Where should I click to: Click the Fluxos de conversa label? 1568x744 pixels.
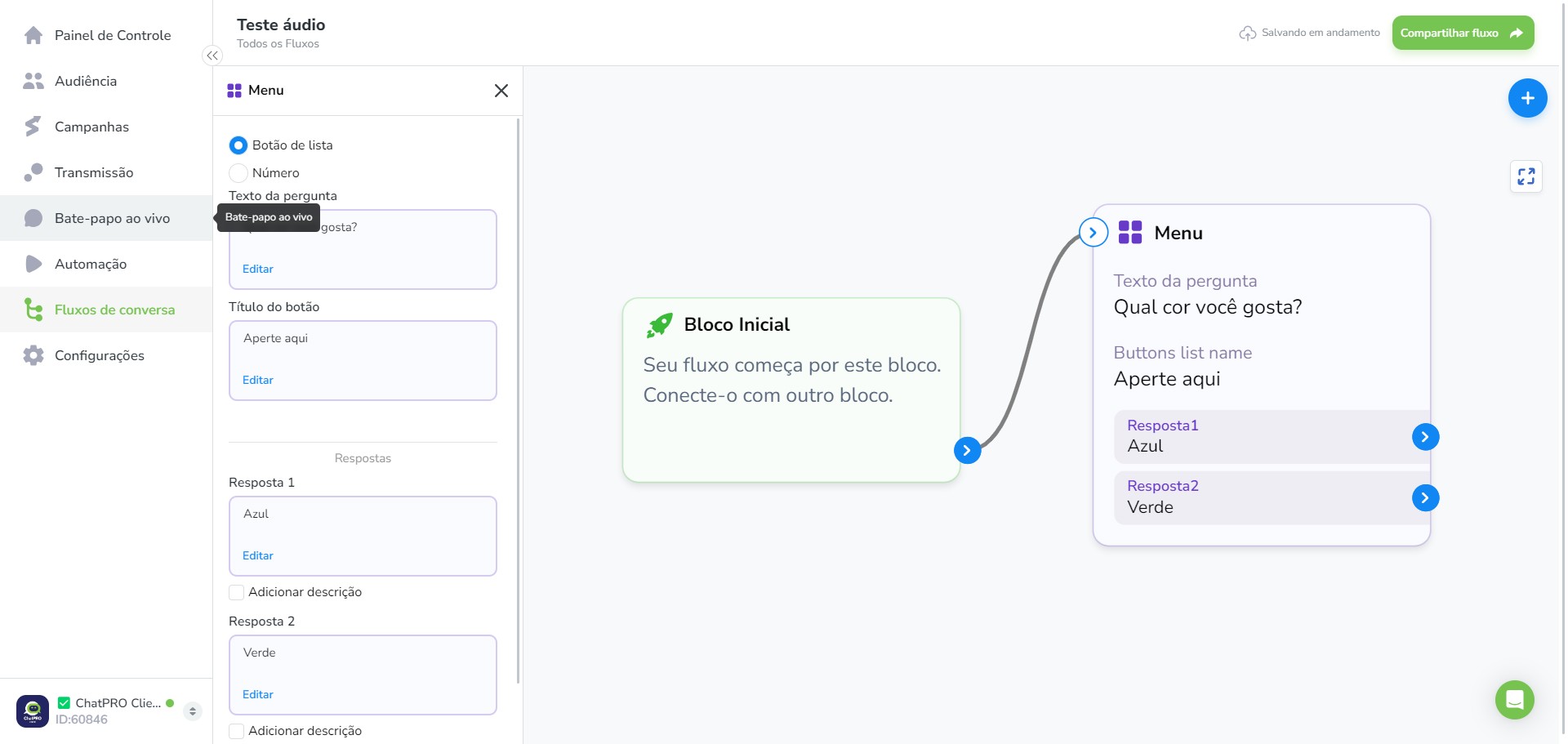tap(114, 310)
